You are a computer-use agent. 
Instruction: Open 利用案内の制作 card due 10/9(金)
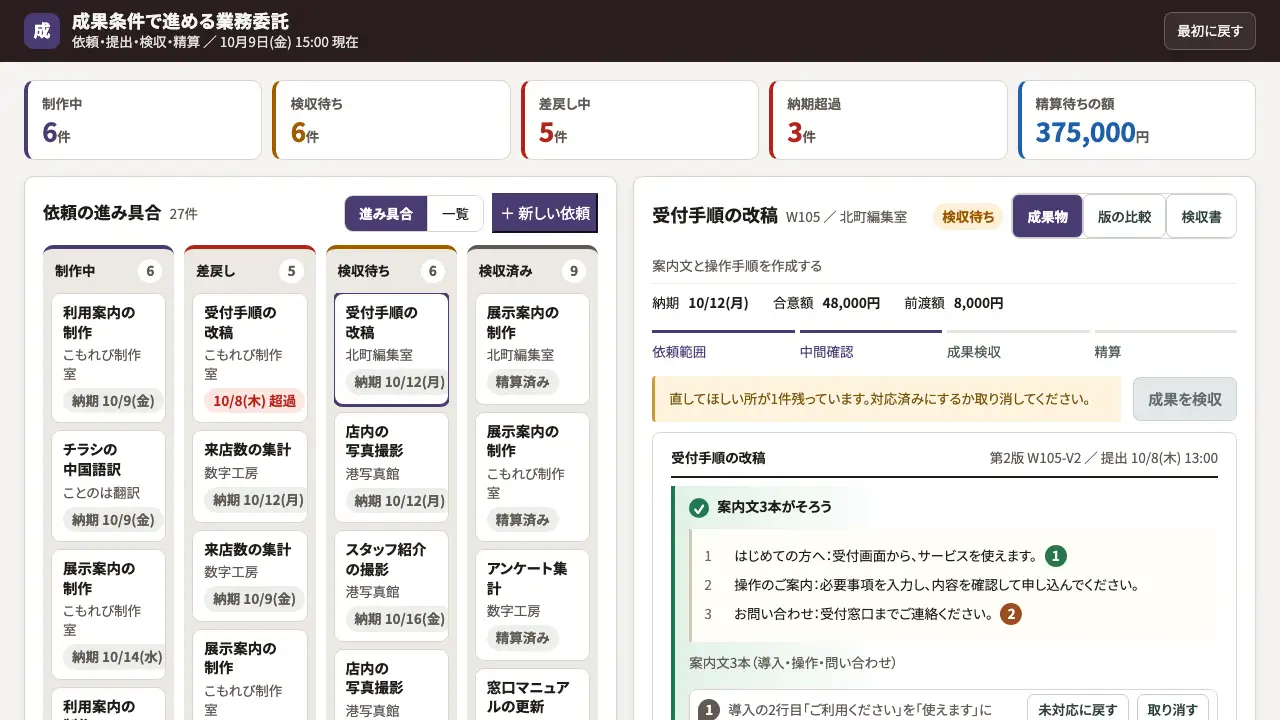tap(108, 358)
